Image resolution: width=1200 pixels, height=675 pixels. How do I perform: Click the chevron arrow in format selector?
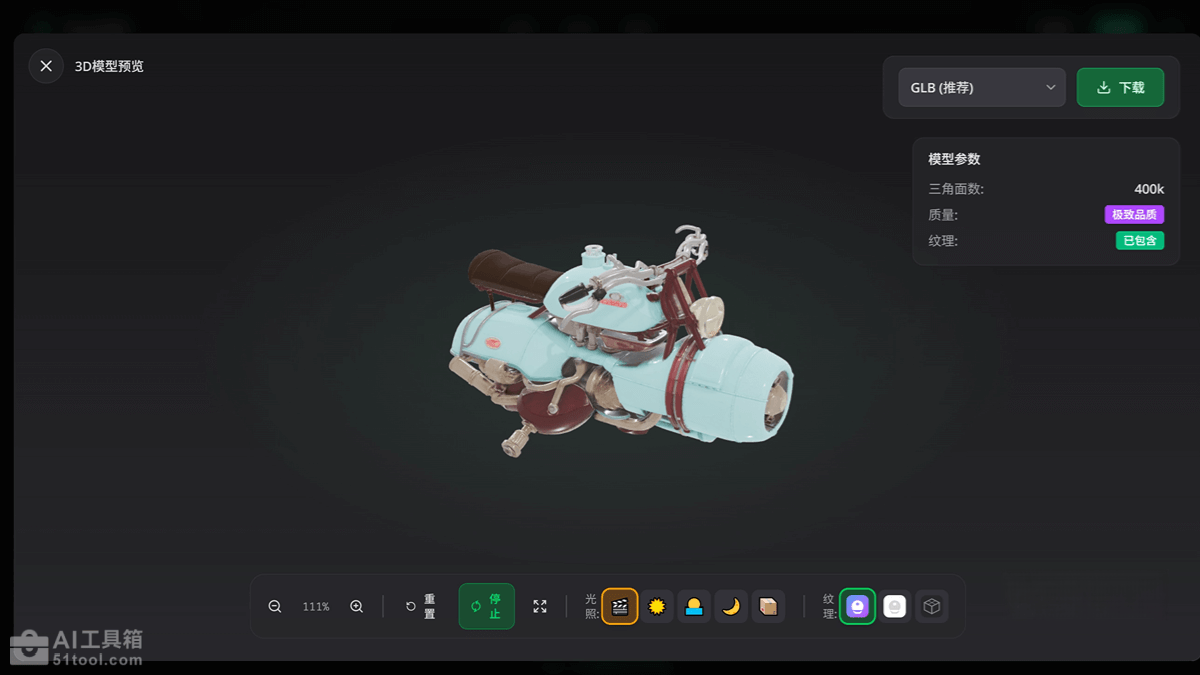click(x=1051, y=88)
